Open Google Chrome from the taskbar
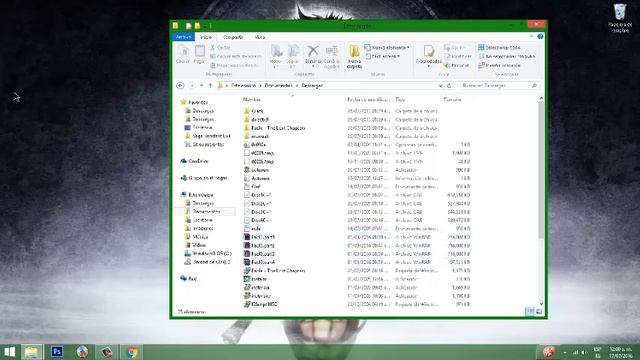This screenshot has height=360, width=640. click(x=131, y=352)
